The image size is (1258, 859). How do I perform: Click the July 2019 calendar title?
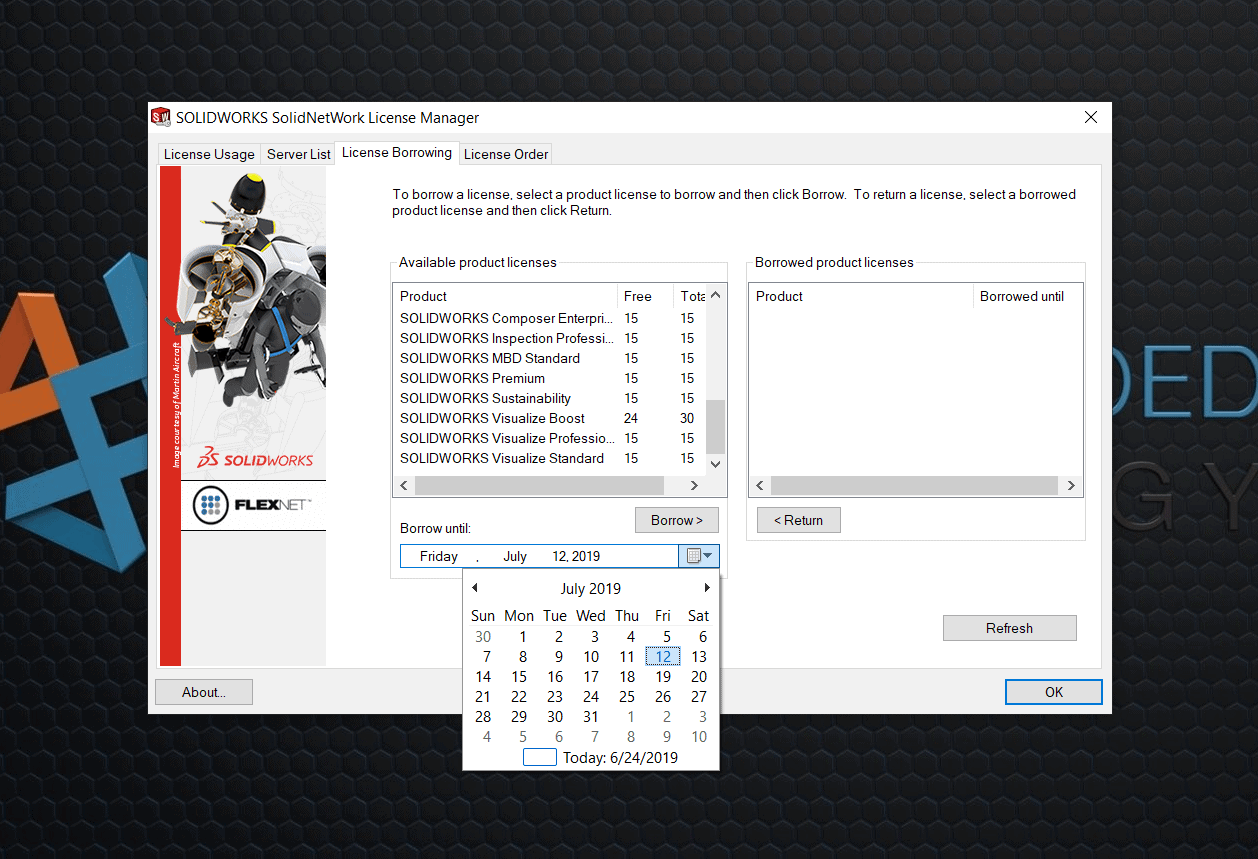pos(591,588)
